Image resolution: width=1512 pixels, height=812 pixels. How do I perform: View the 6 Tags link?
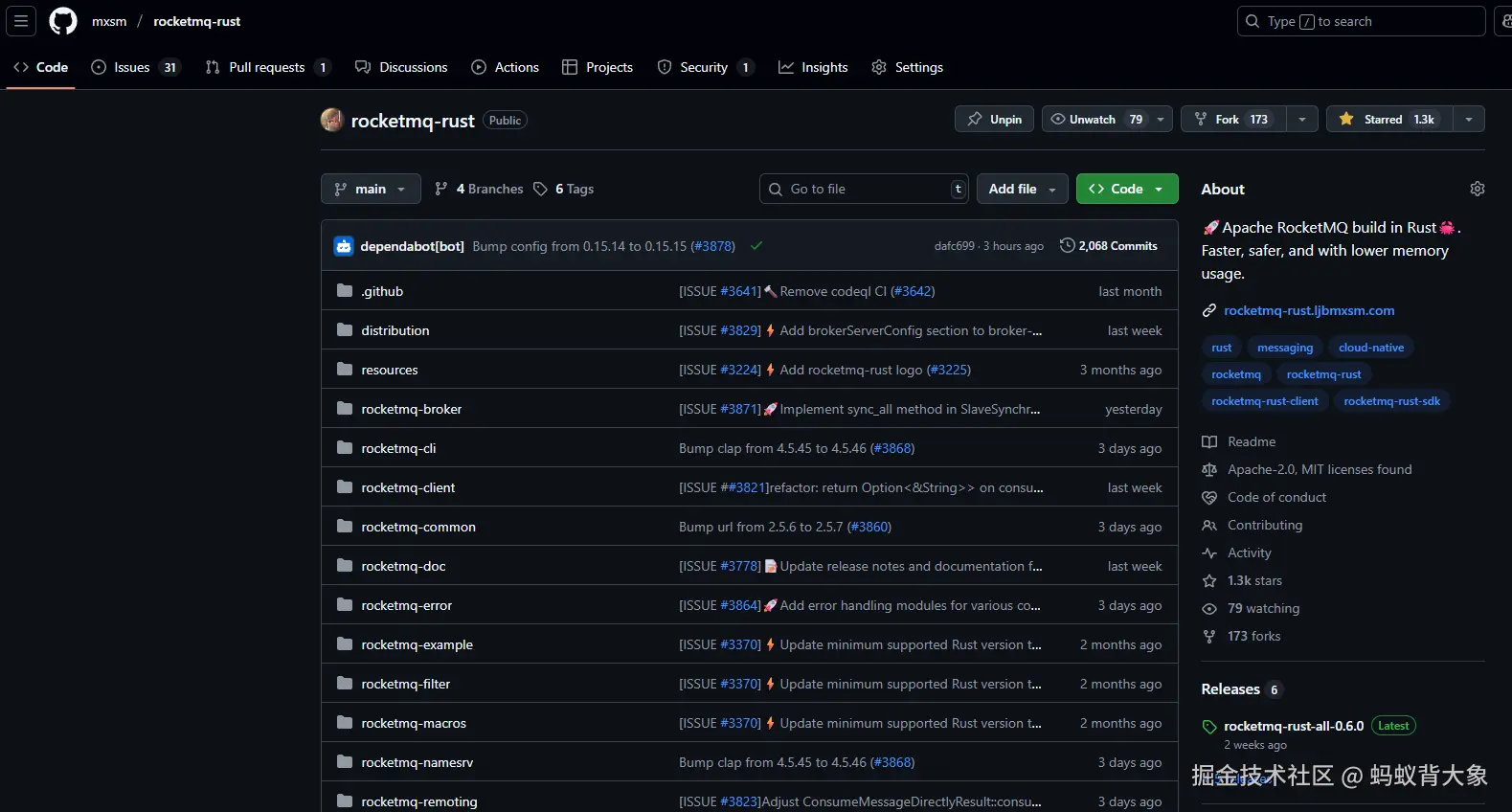click(564, 189)
